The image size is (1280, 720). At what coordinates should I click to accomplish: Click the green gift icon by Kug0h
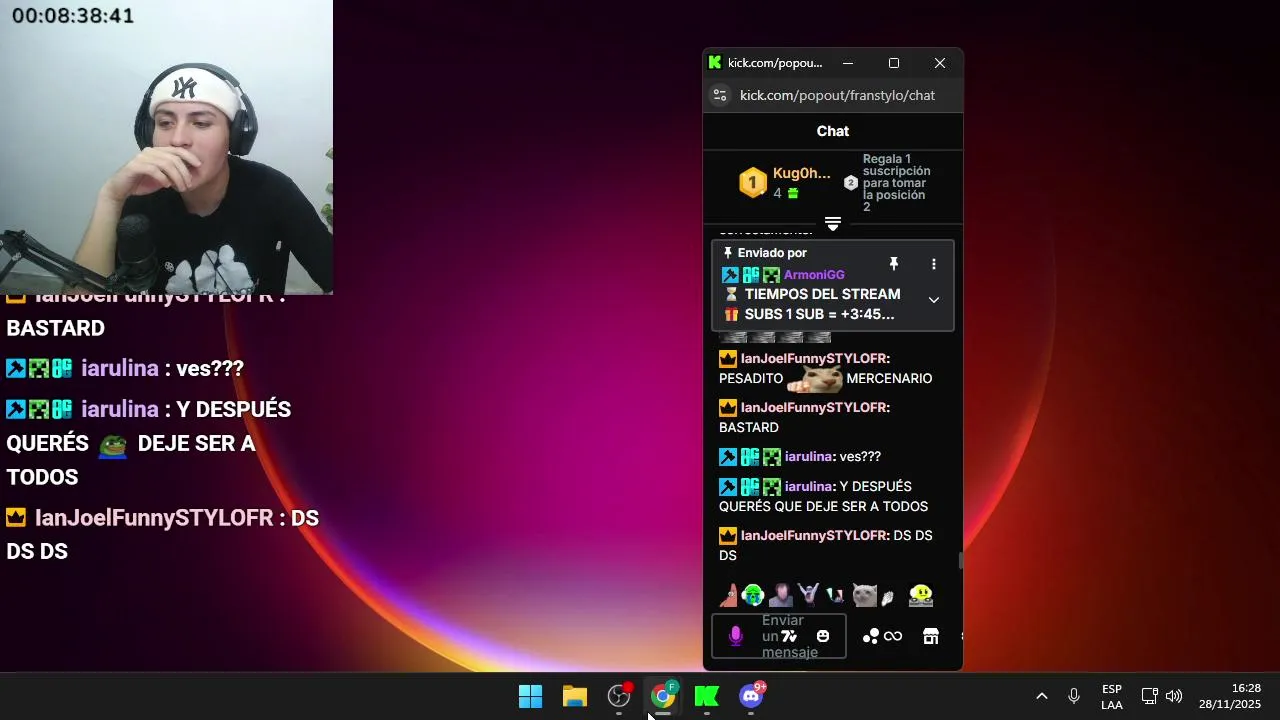(x=793, y=193)
